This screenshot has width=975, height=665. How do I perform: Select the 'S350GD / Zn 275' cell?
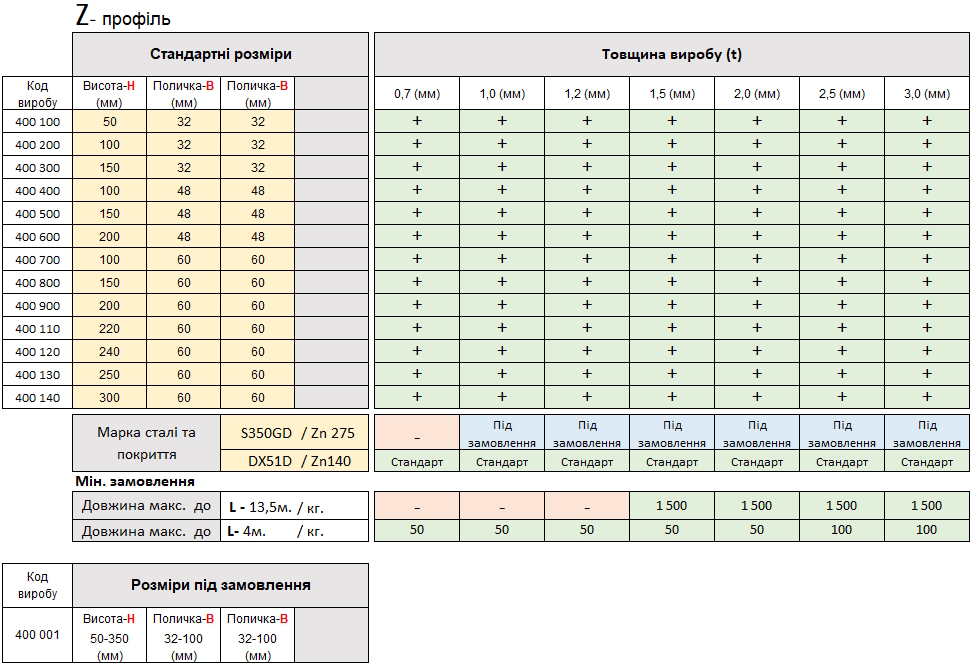point(295,433)
